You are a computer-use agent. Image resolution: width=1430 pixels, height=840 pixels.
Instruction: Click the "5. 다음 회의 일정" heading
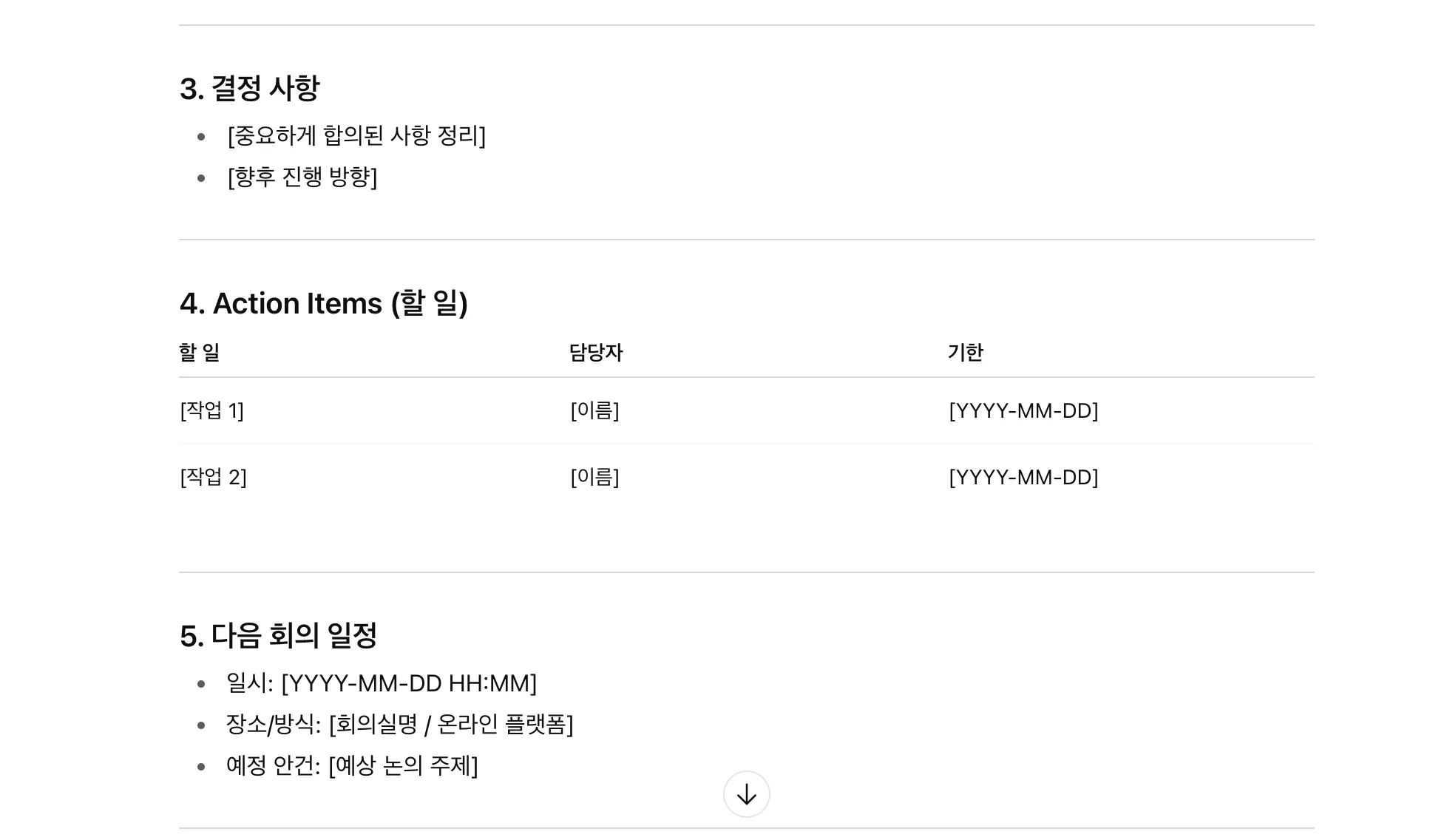coord(278,636)
